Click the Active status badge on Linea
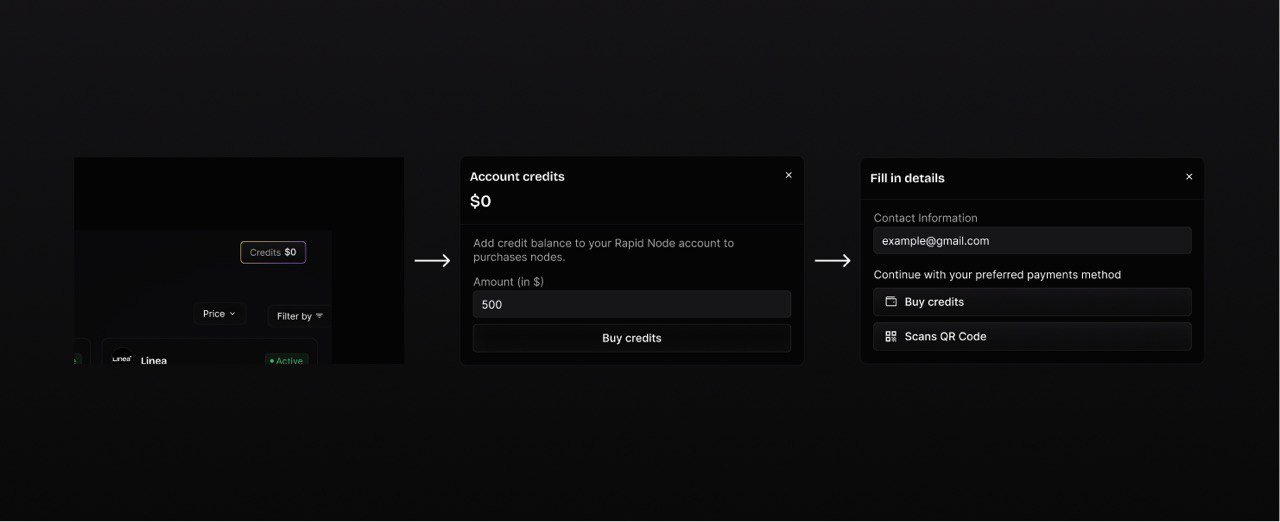 click(286, 360)
